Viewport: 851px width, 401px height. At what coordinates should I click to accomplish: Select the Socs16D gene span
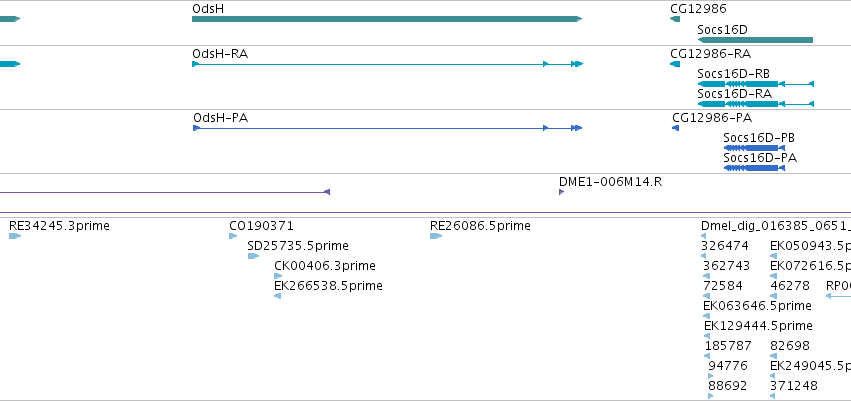pyautogui.click(x=755, y=40)
